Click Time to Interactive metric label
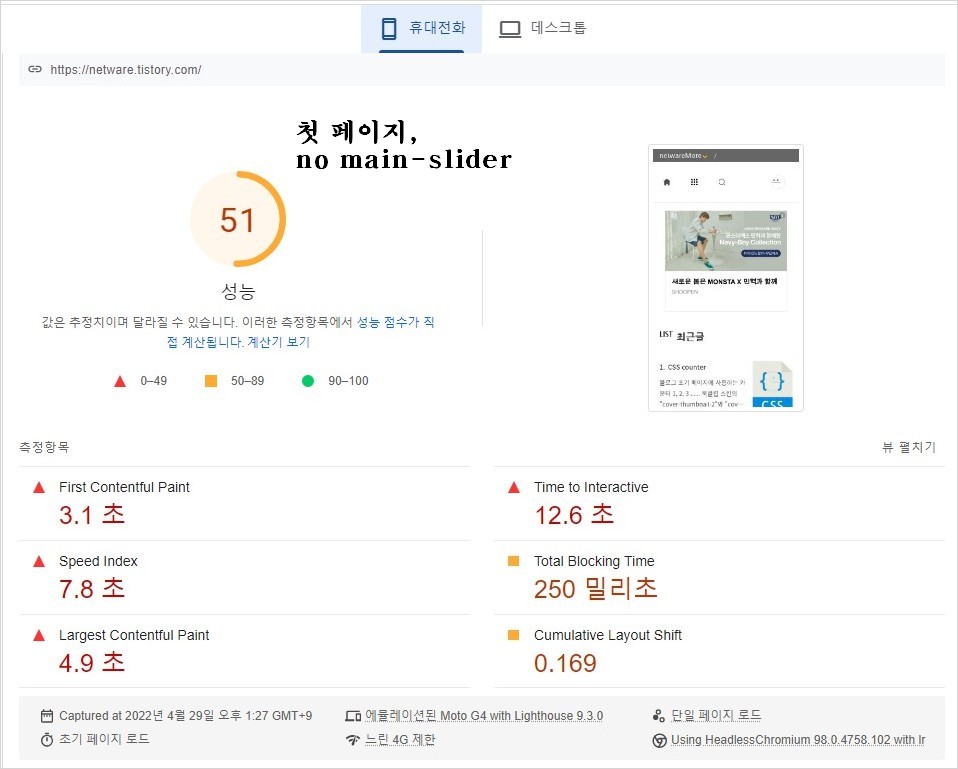The image size is (958, 769). click(591, 487)
